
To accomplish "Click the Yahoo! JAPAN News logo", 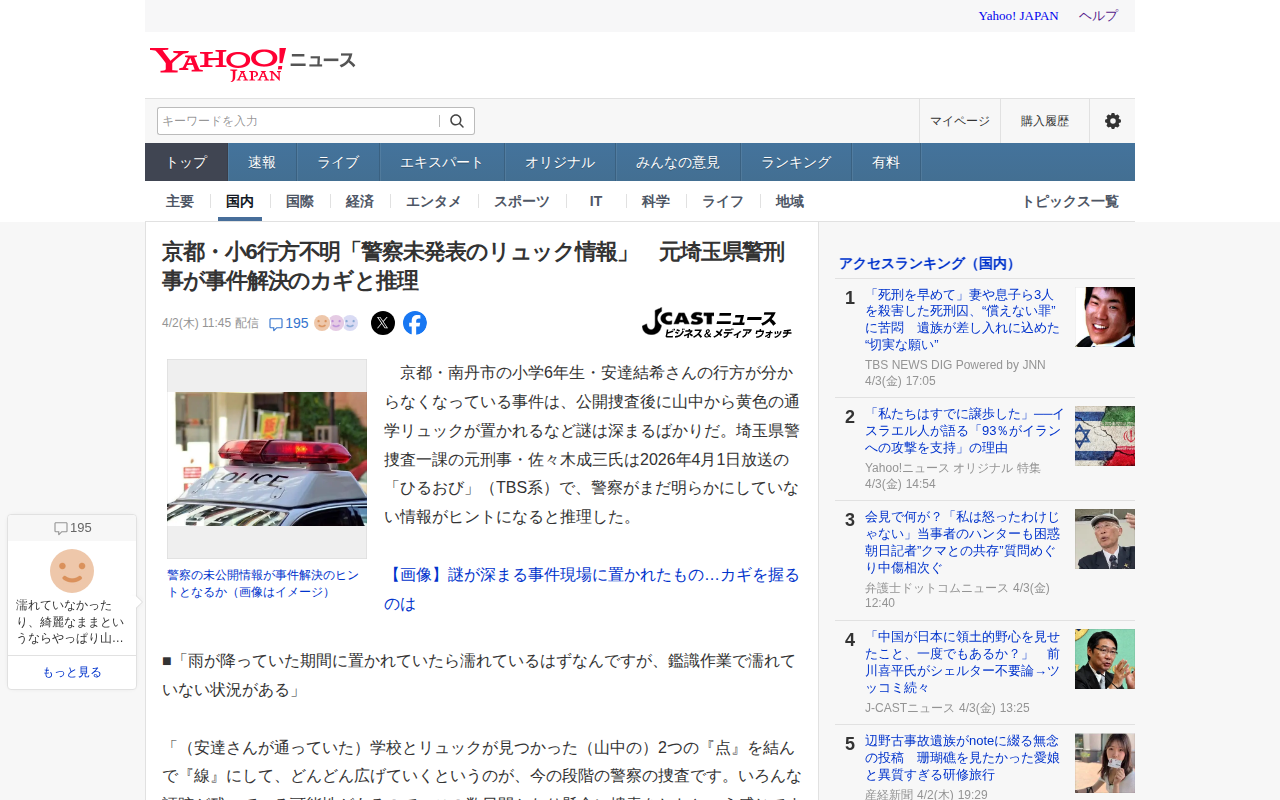I will (252, 64).
